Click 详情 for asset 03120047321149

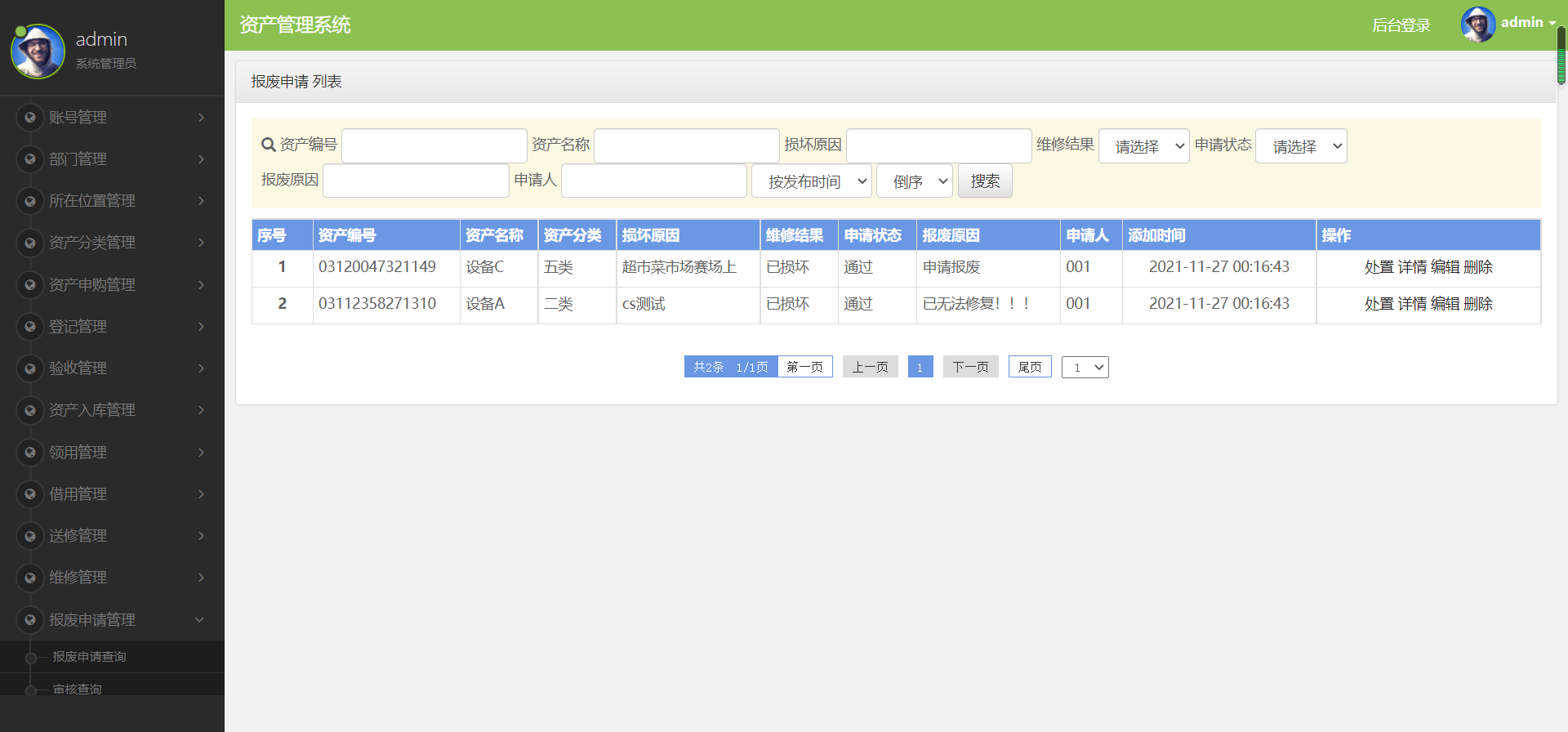tap(1412, 267)
